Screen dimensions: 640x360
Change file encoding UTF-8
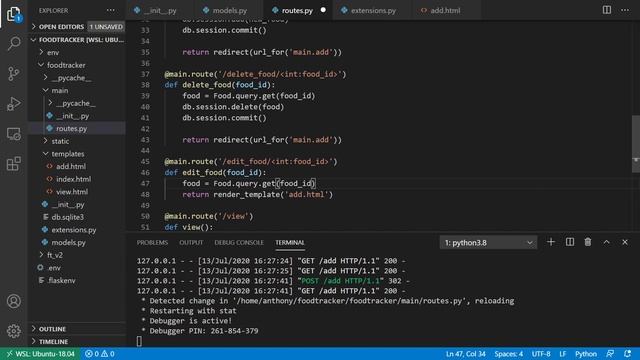[541, 354]
